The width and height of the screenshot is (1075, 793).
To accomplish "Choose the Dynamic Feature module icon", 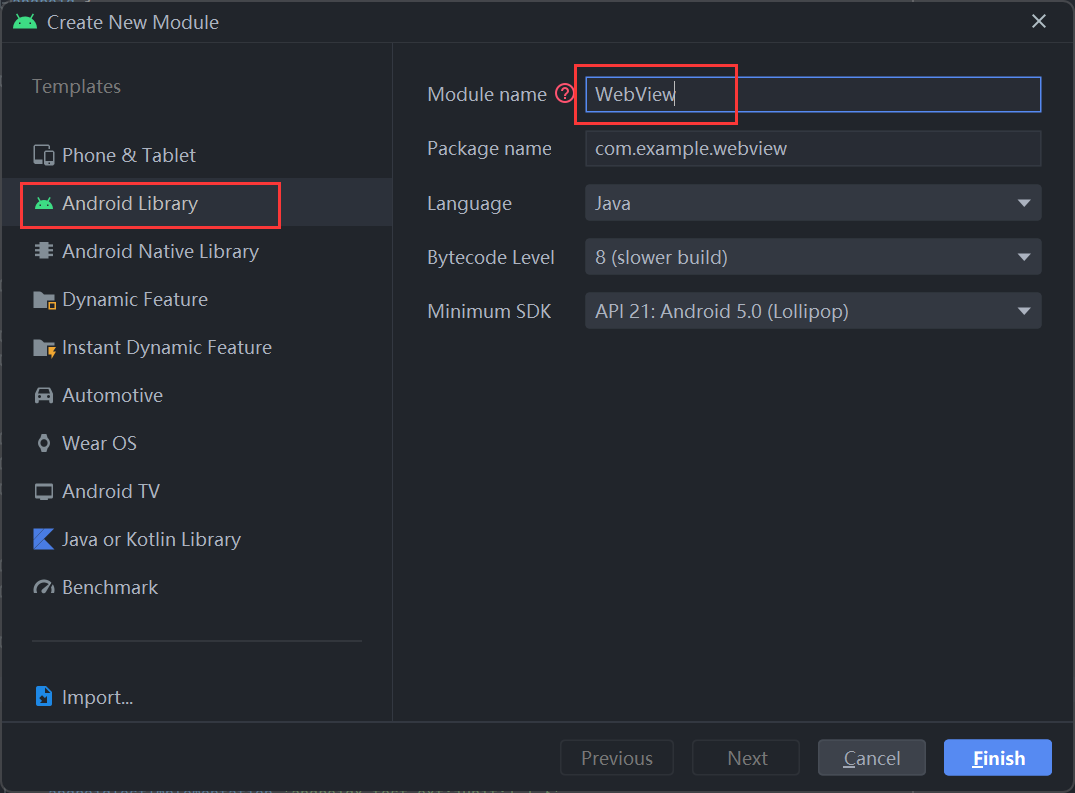I will pos(44,299).
